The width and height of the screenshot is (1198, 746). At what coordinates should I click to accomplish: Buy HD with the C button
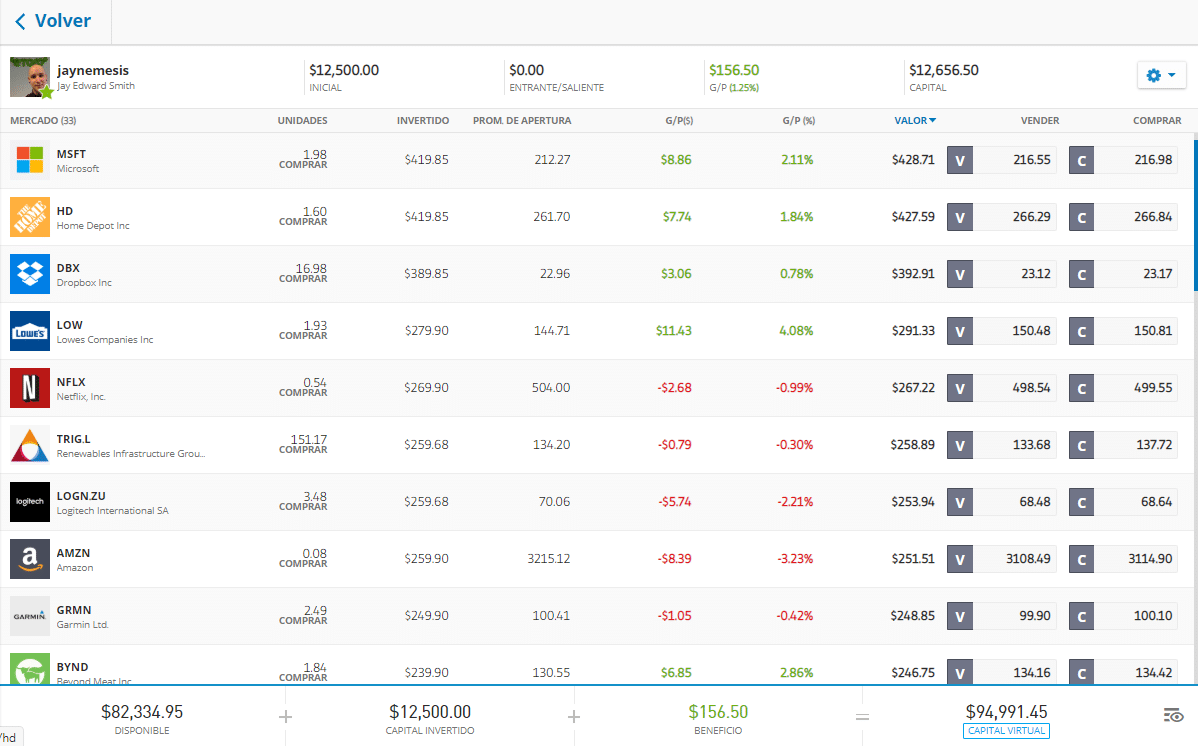tap(1081, 217)
